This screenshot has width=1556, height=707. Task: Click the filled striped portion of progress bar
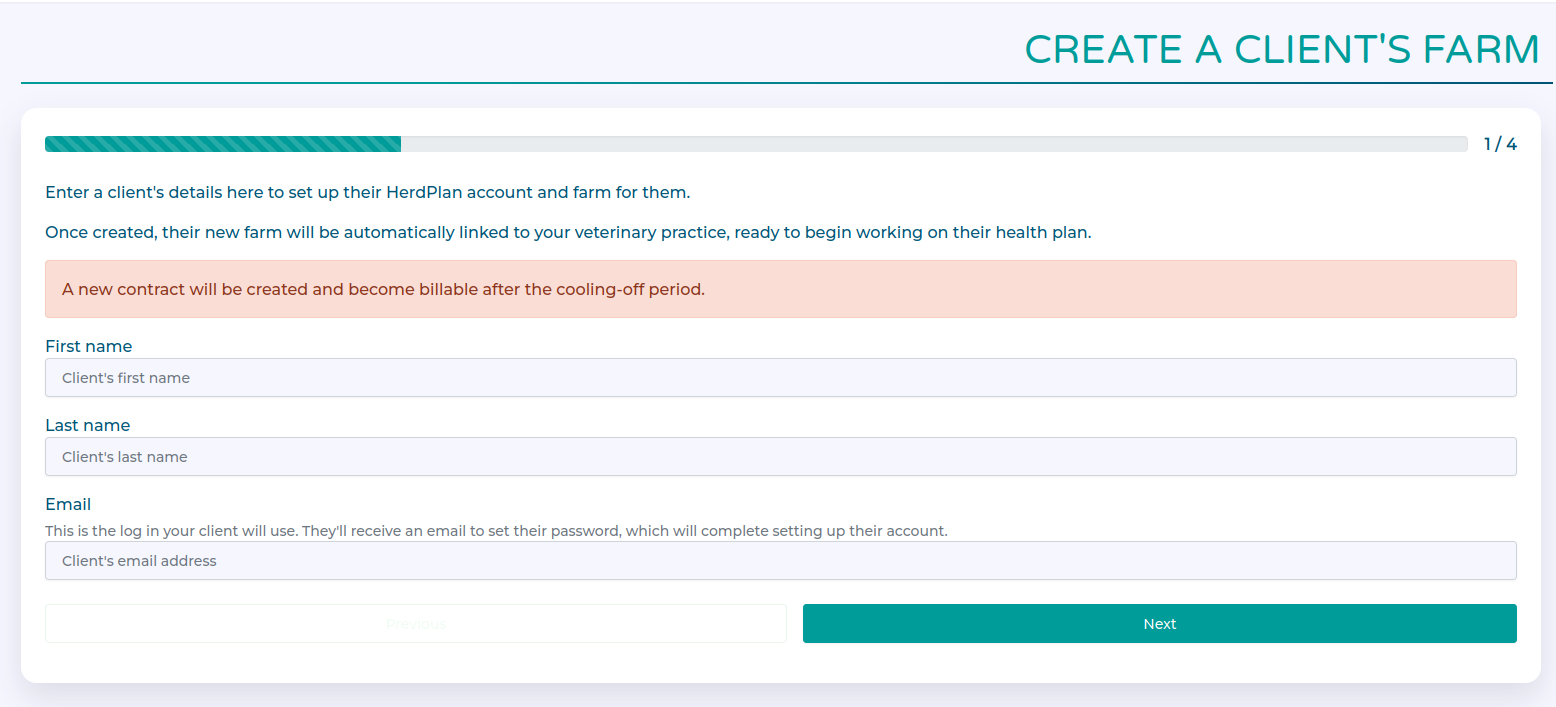coord(223,144)
